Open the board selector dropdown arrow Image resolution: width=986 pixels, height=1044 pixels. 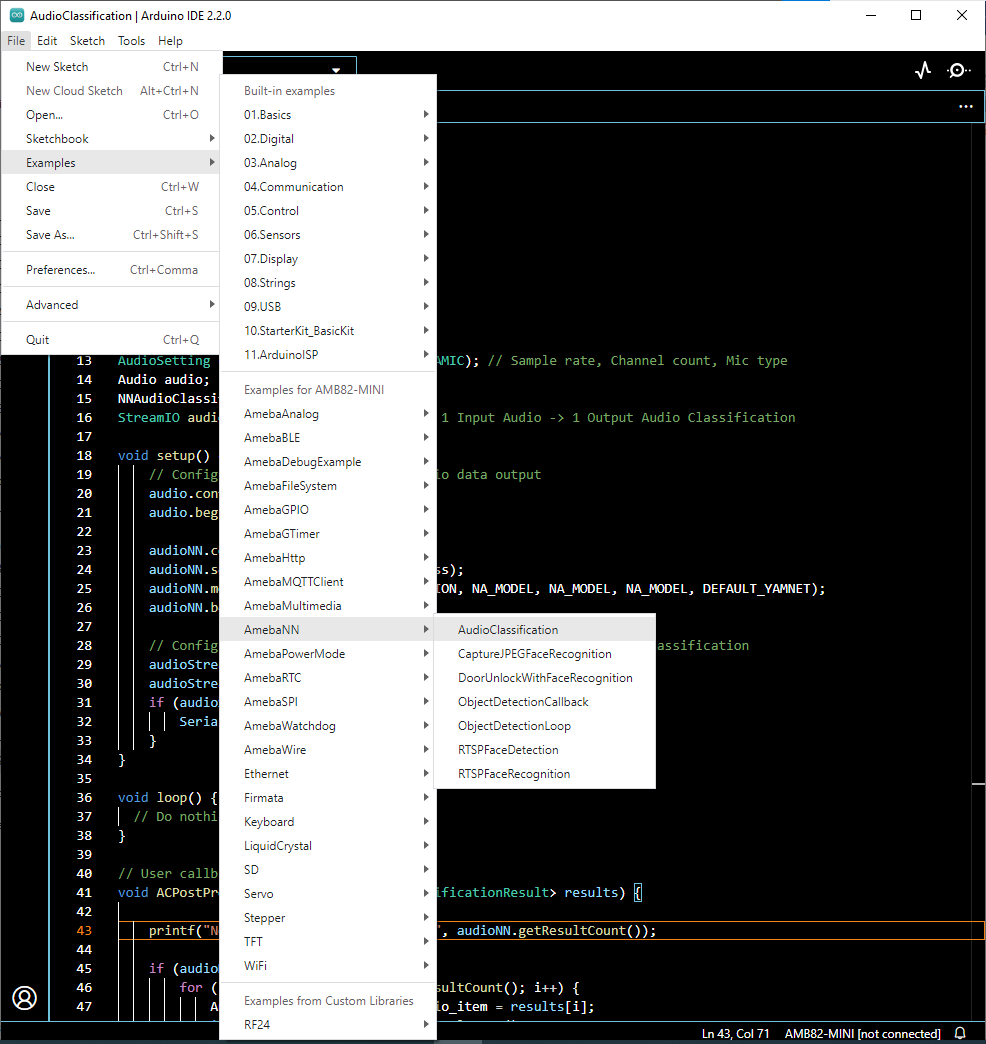point(336,70)
